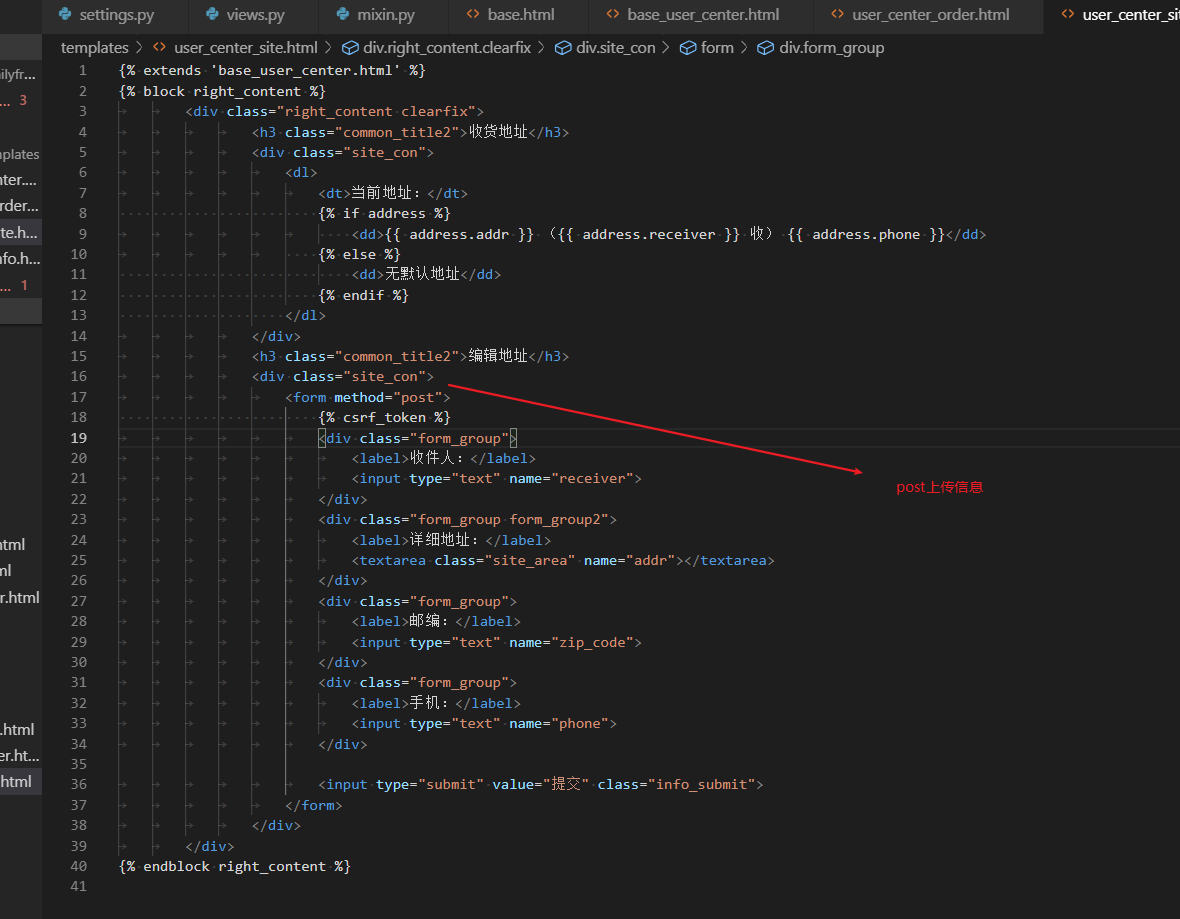The image size is (1180, 919).
Task: Click the '{% else %}' template tag
Action: pos(360,254)
